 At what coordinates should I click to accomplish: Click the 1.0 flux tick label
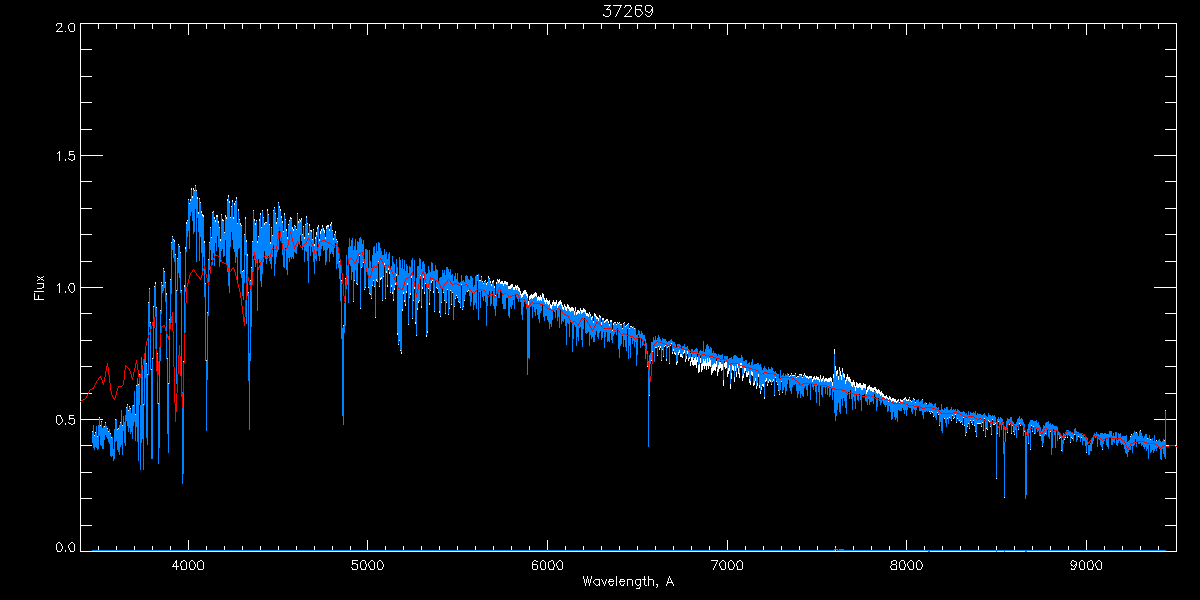(62, 288)
